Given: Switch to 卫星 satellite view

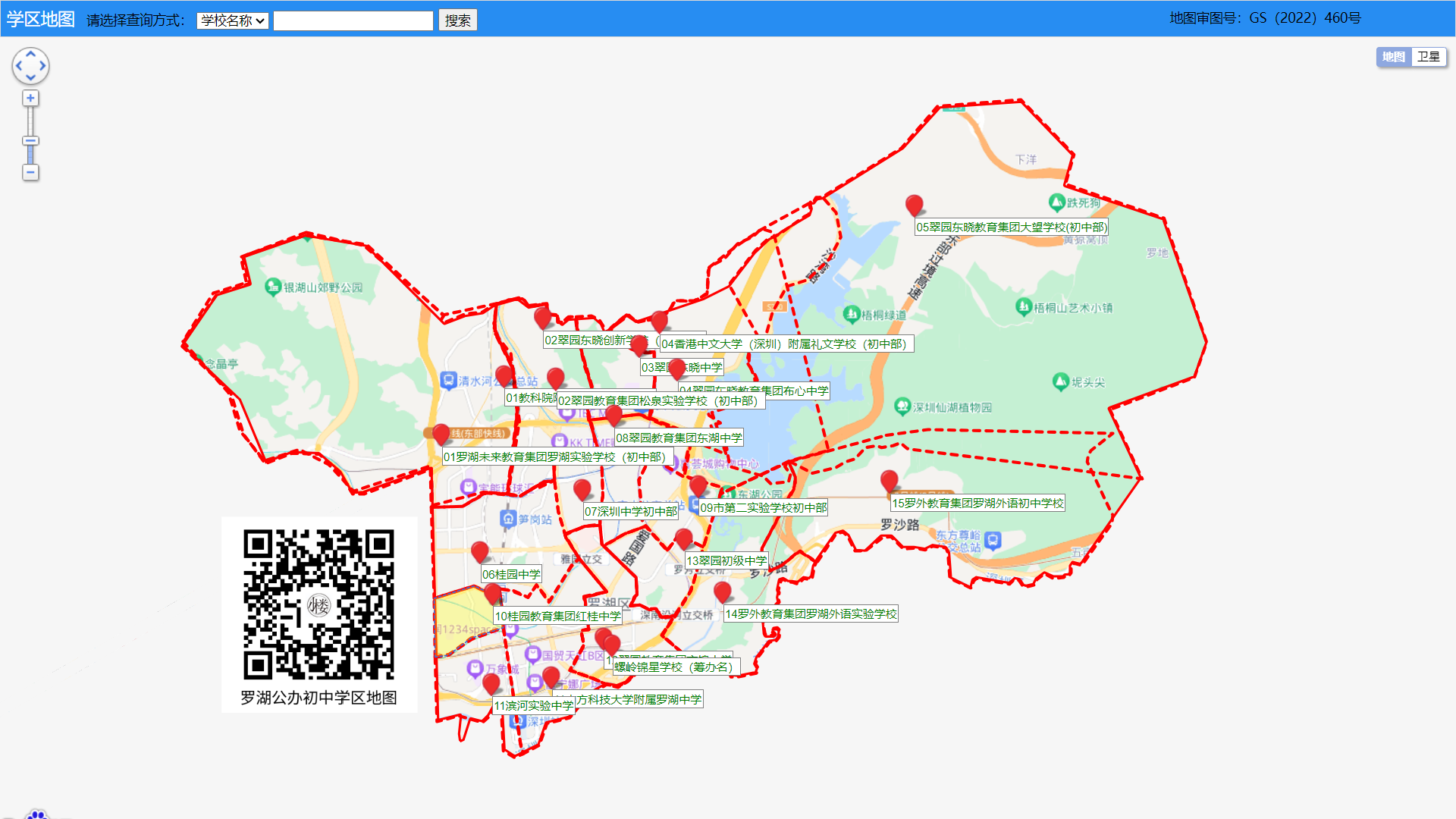Looking at the screenshot, I should tap(1428, 57).
